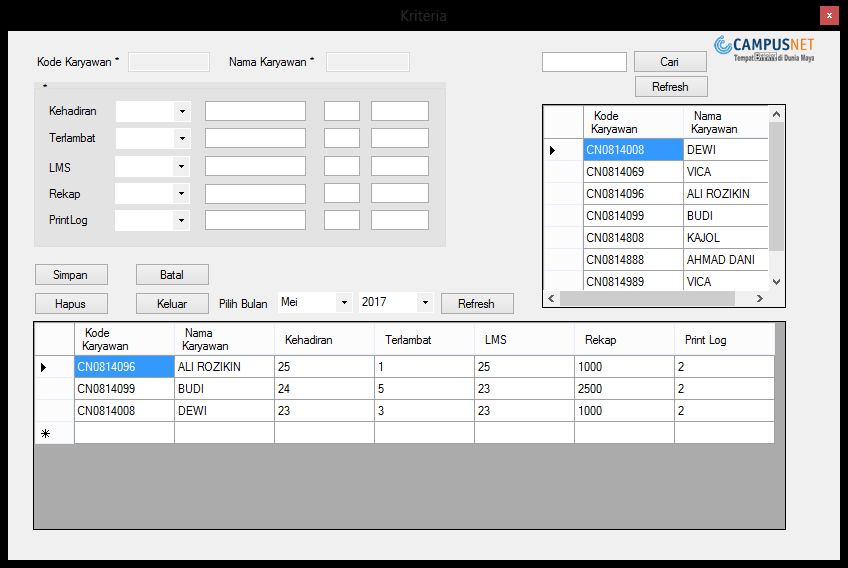848x568 pixels.
Task: Close the Kriteria window
Action: [828, 15]
